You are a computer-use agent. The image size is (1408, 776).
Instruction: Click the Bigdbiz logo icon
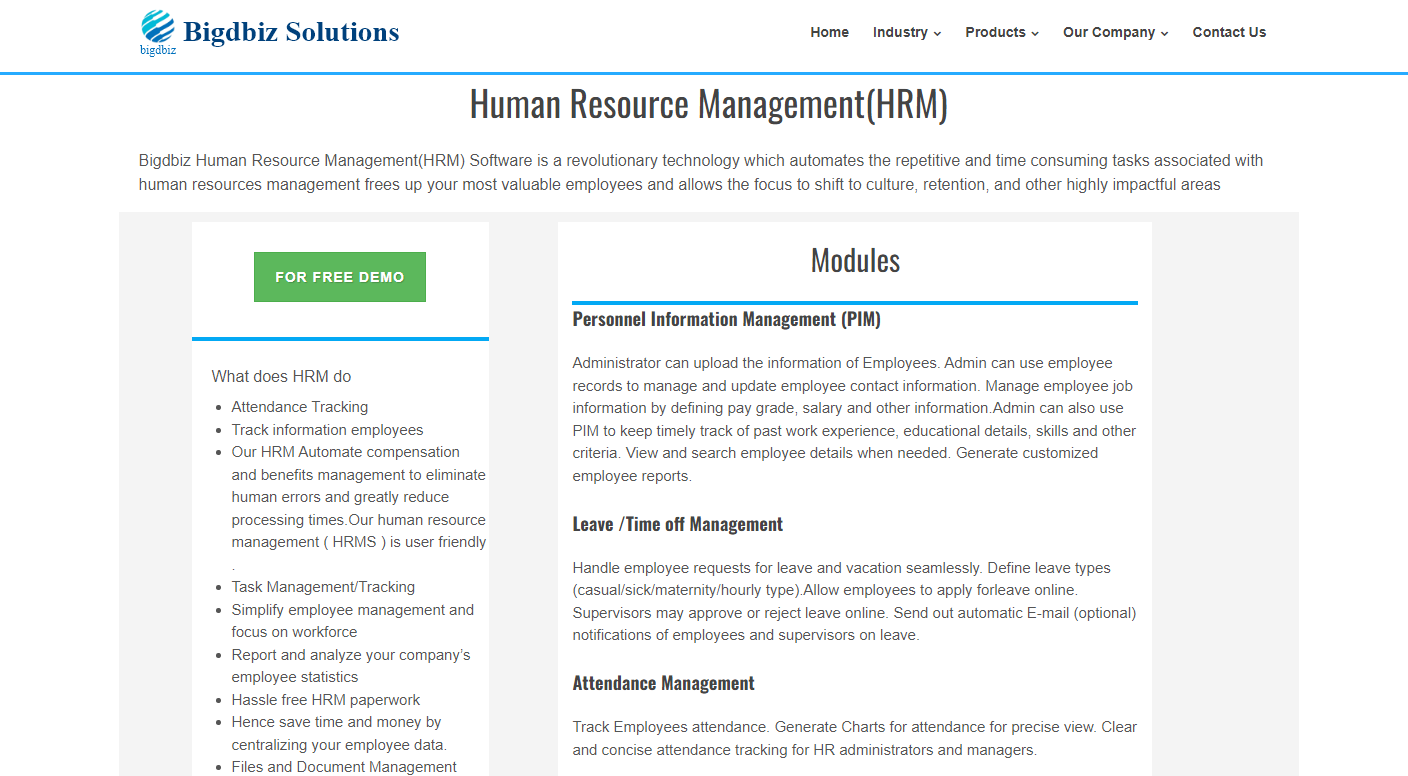tap(158, 32)
